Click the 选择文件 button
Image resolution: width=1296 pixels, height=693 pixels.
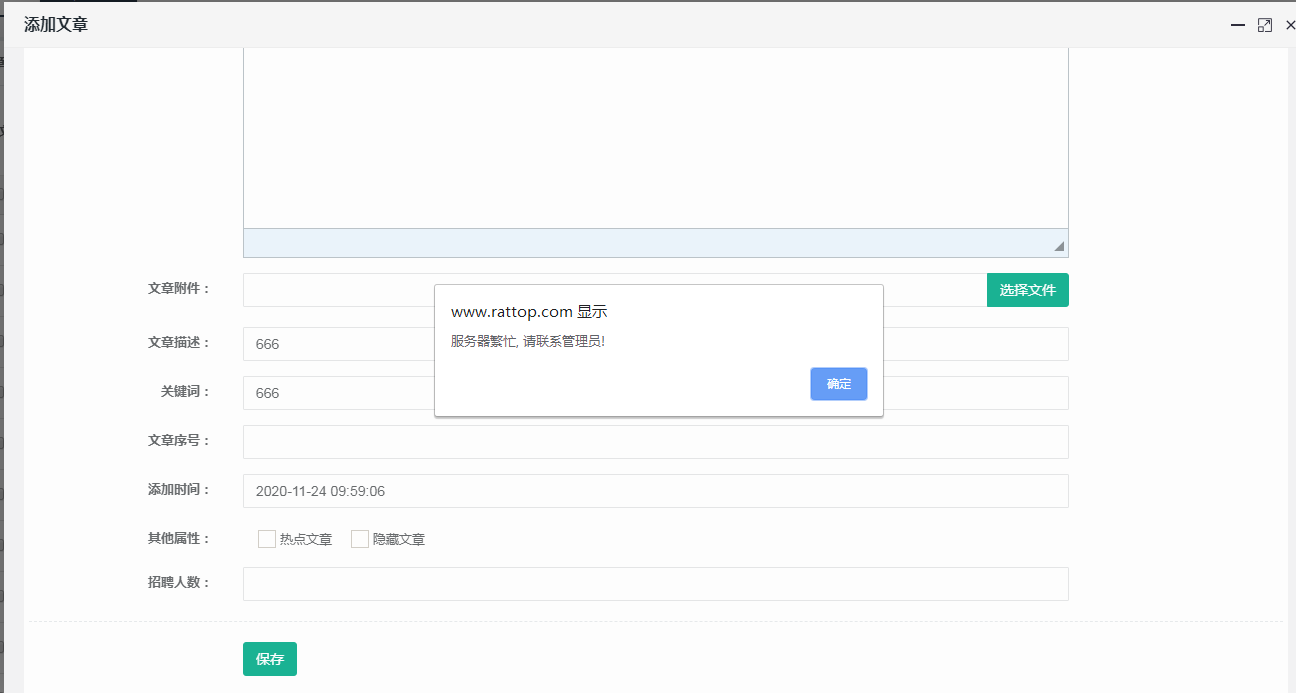pos(1027,290)
